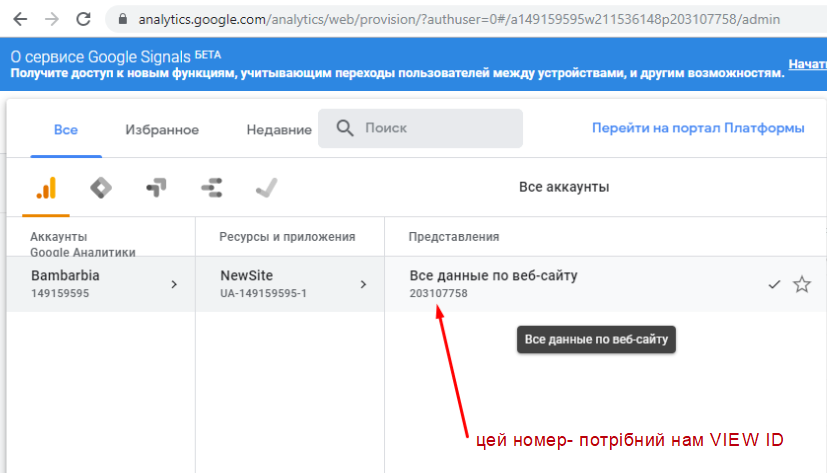
Task: Switch to the Все tab
Action: pos(66,130)
